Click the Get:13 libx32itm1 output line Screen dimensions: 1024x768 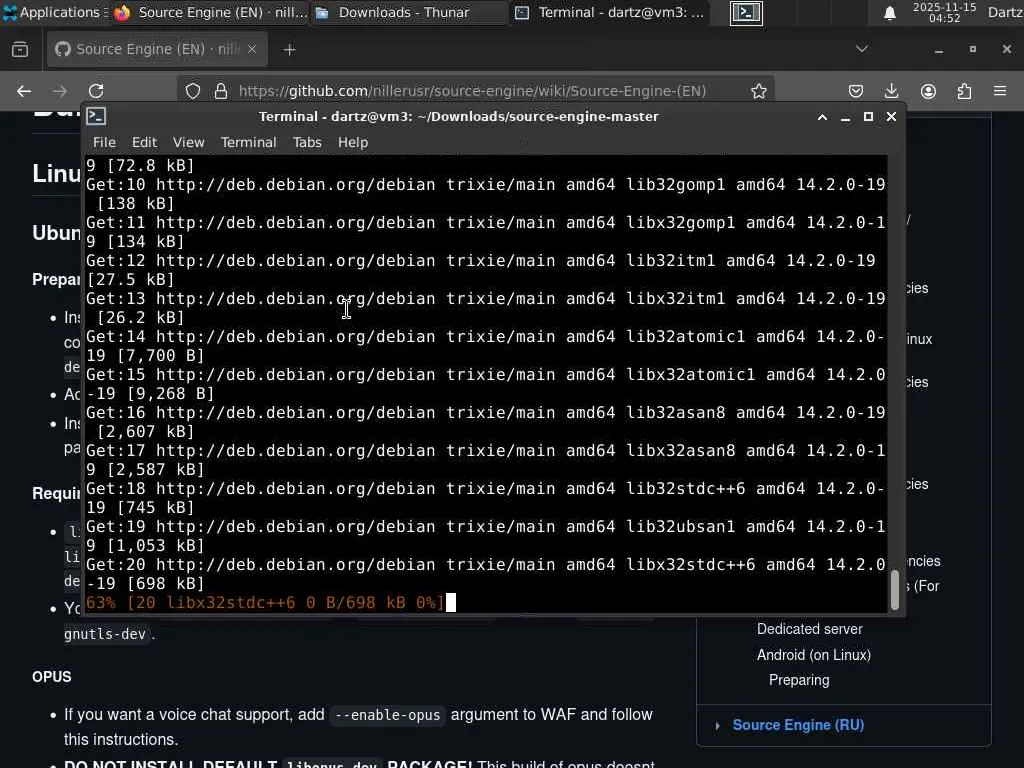(485, 308)
